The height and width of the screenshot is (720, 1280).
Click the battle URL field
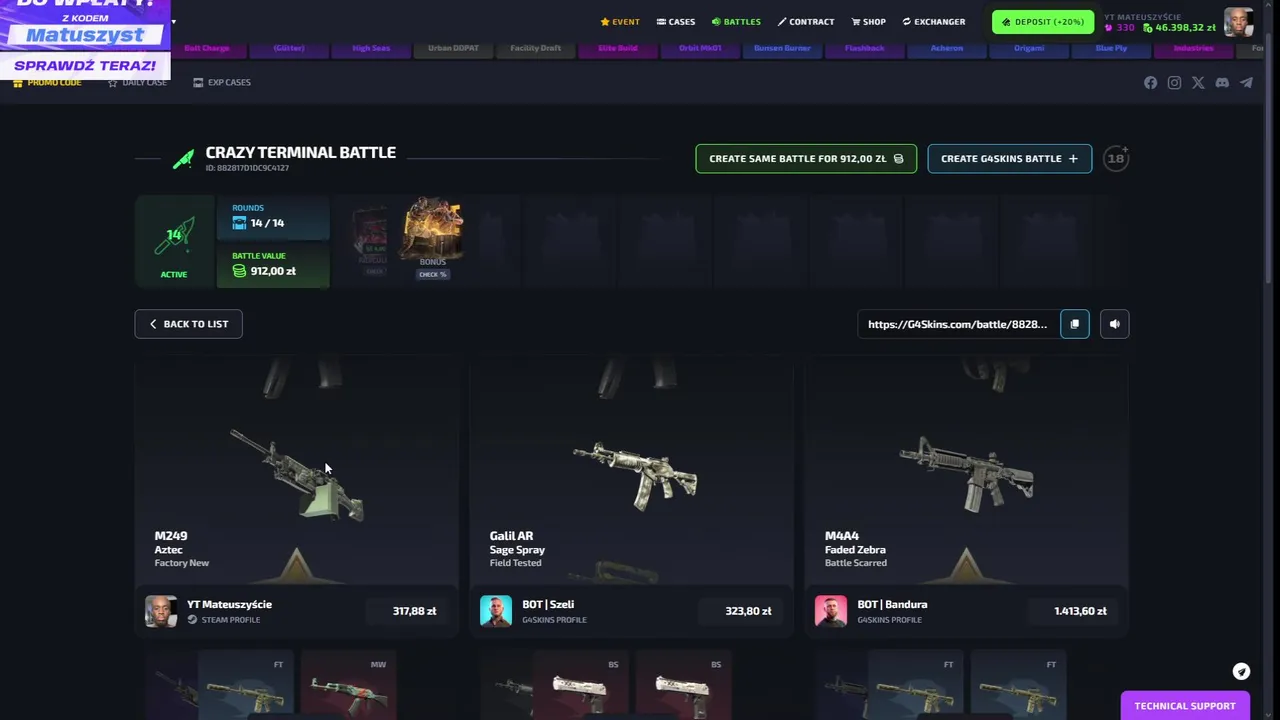(x=957, y=324)
